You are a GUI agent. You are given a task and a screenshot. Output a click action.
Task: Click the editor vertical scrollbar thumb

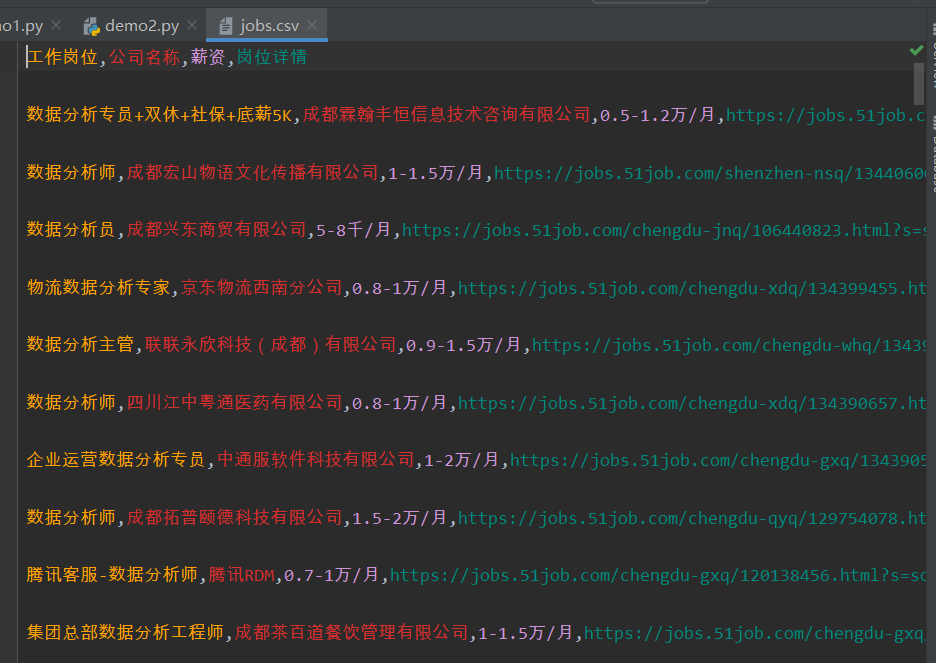[919, 83]
